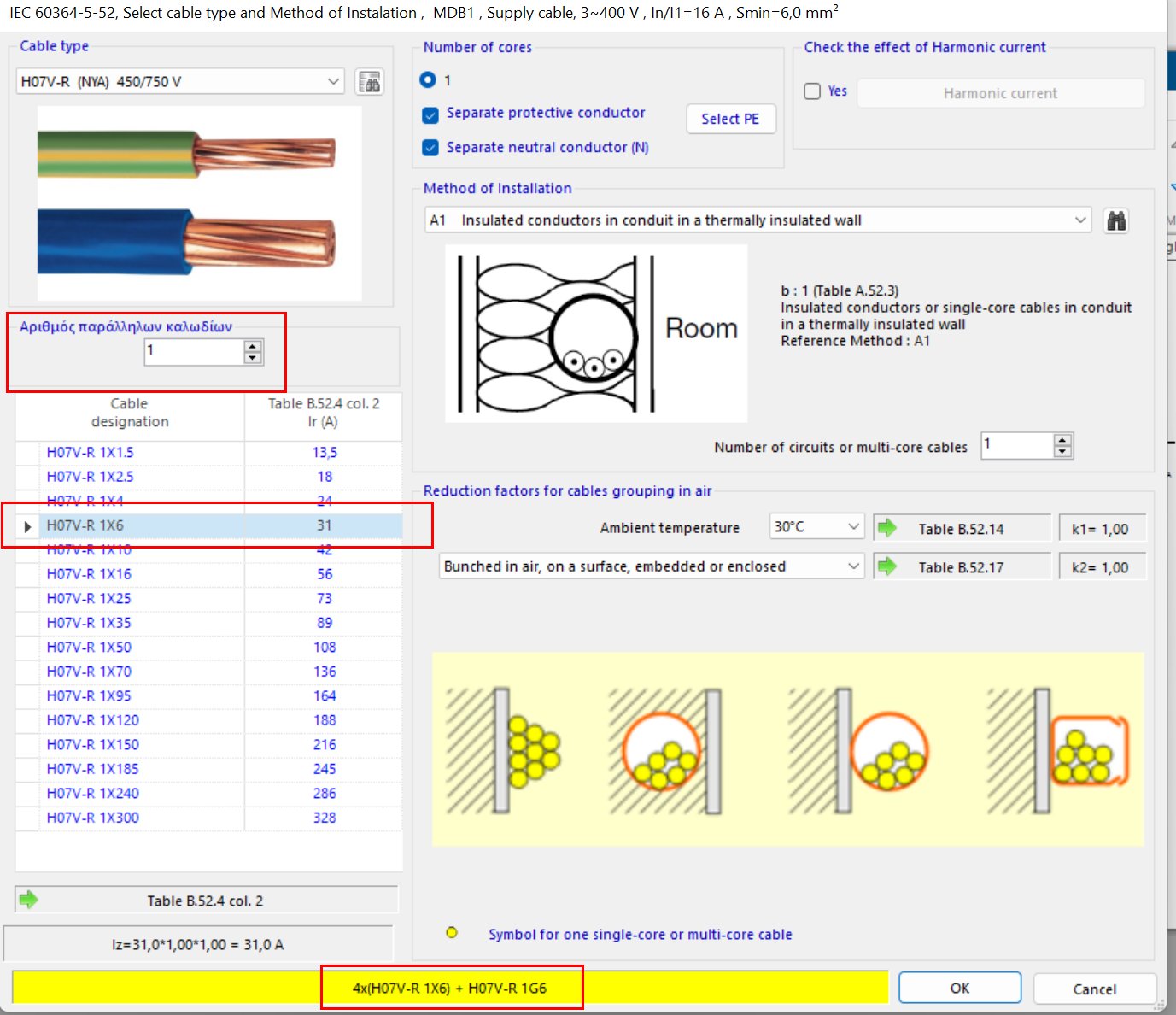Decrease Number of circuits with down arrow

coord(1062,451)
